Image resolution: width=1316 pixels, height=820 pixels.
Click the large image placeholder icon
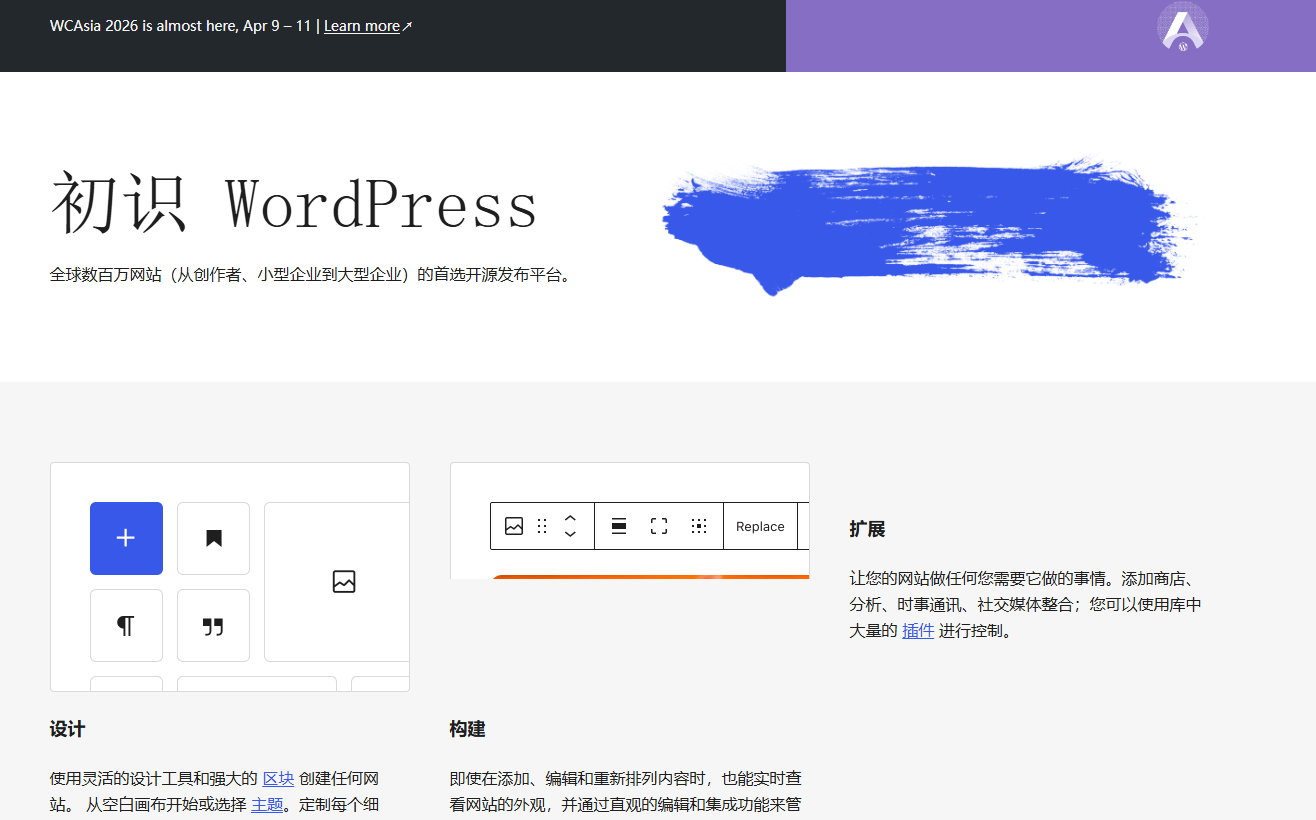click(x=344, y=581)
